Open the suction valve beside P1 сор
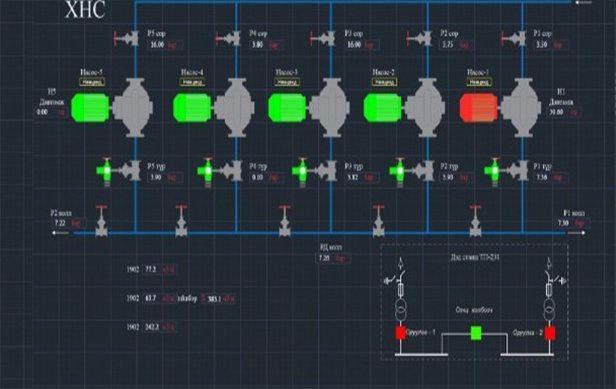616x389 pixels. (514, 39)
